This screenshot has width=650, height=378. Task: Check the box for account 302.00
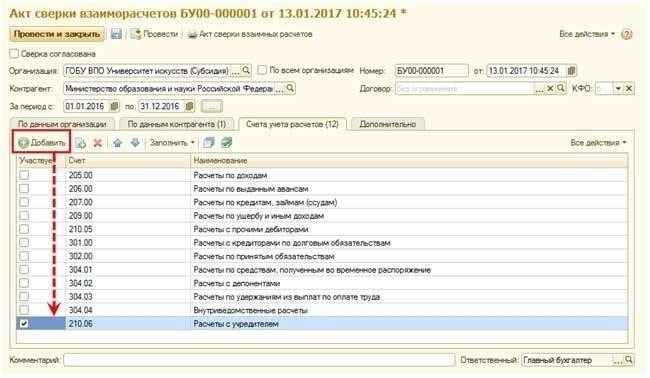[x=24, y=256]
